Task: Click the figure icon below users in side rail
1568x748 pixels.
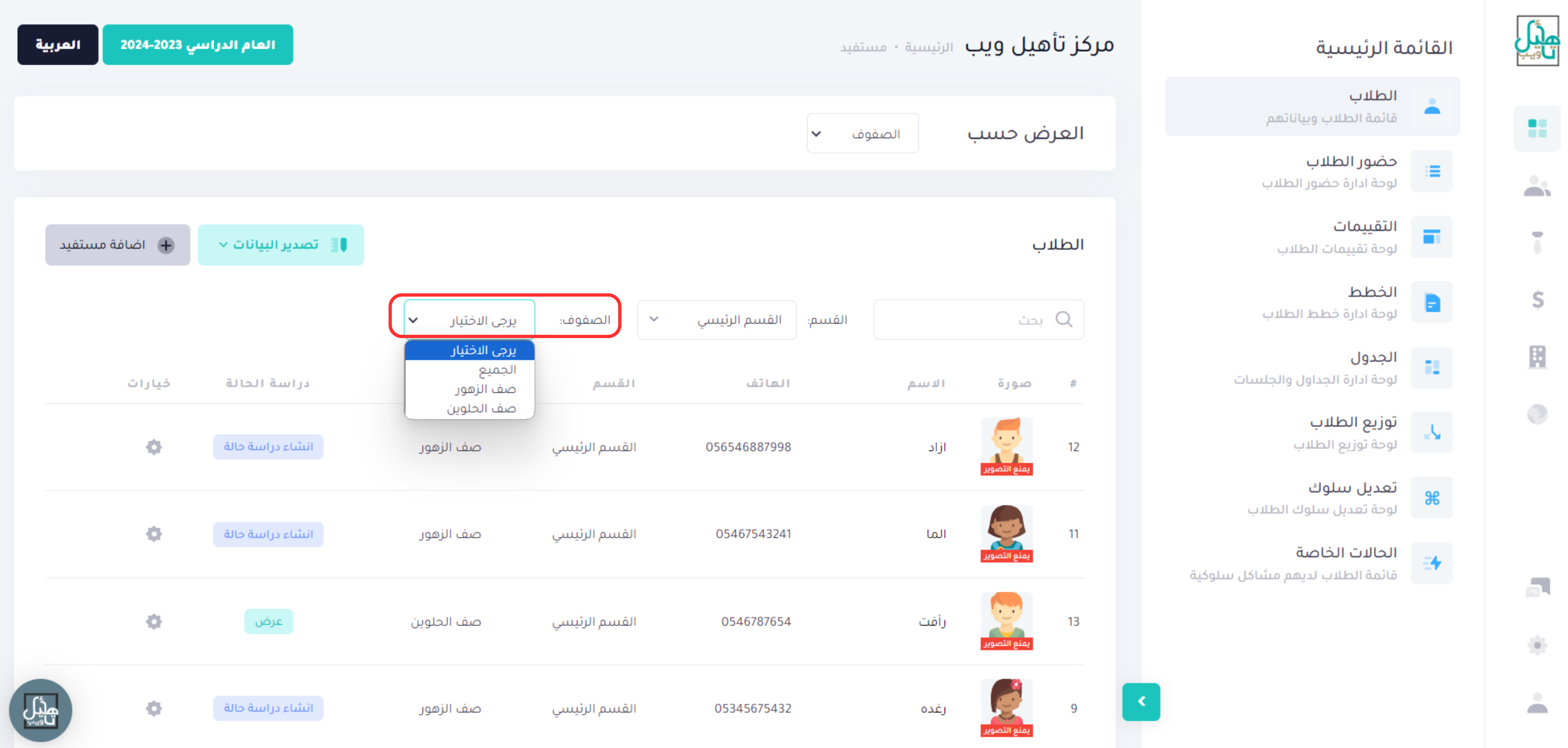Action: tap(1537, 242)
